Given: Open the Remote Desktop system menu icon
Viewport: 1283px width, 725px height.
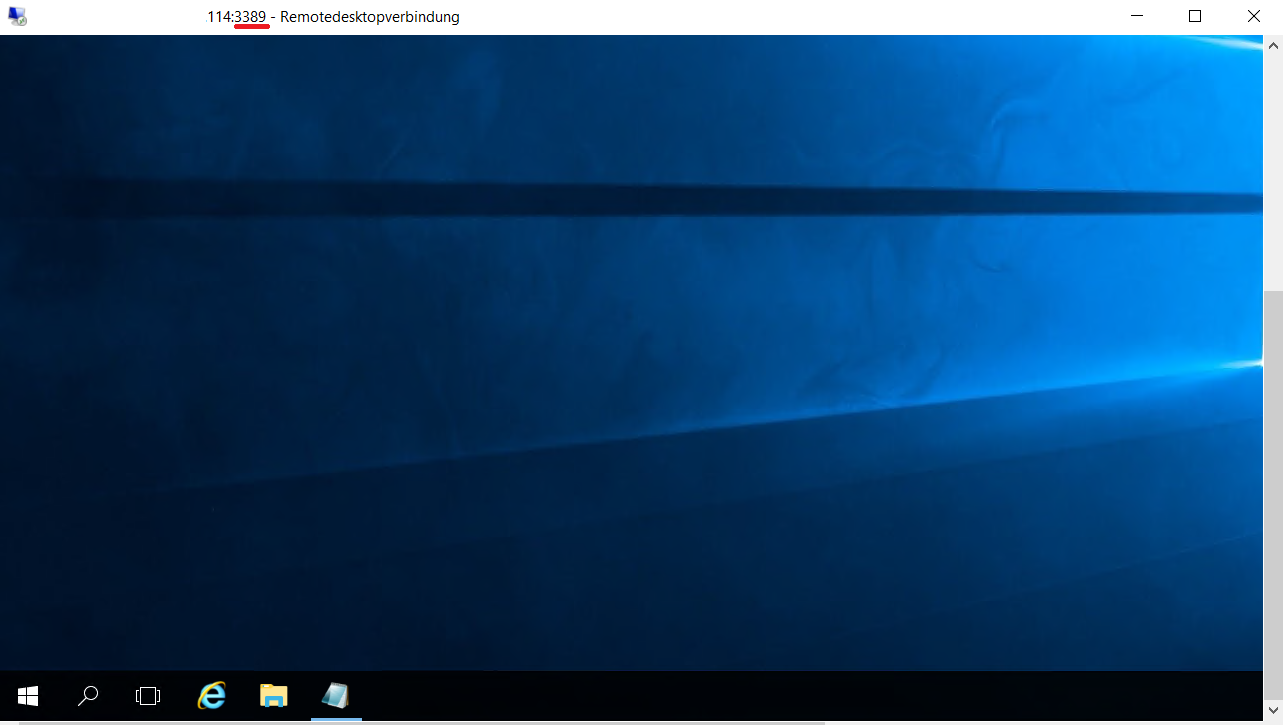Looking at the screenshot, I should [x=17, y=16].
